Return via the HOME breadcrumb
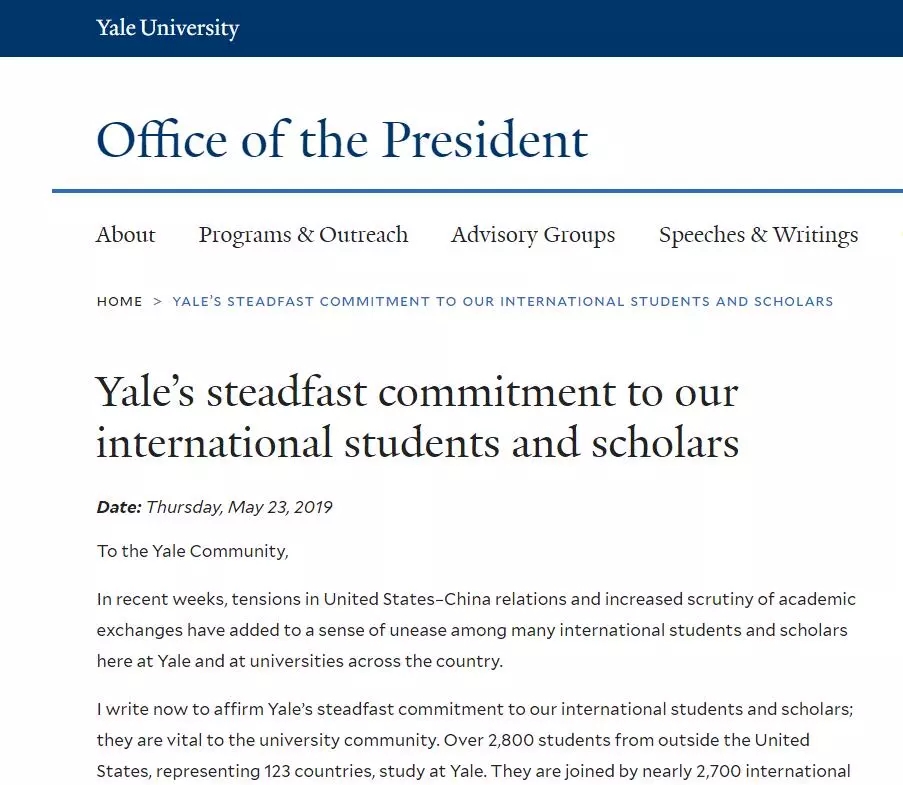The height and width of the screenshot is (785, 903). pos(119,301)
